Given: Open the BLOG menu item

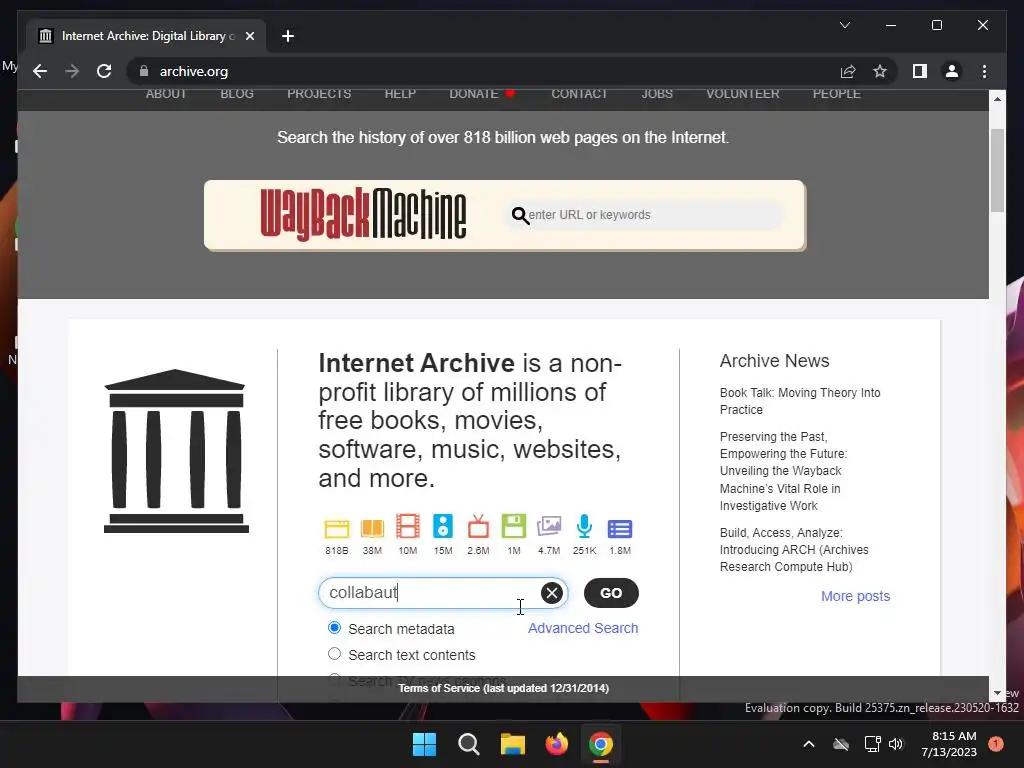Looking at the screenshot, I should 237,94.
